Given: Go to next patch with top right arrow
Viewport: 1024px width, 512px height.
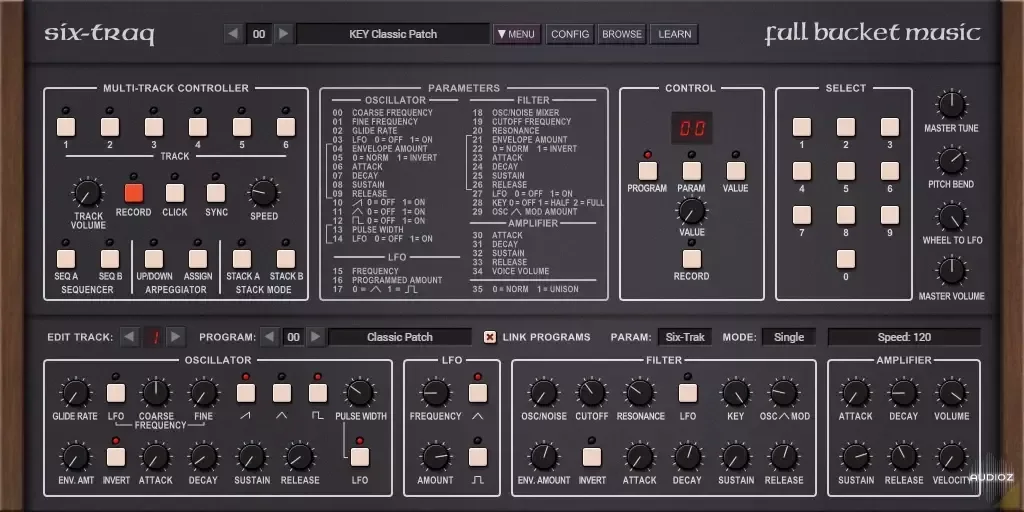Looking at the screenshot, I should tap(283, 34).
